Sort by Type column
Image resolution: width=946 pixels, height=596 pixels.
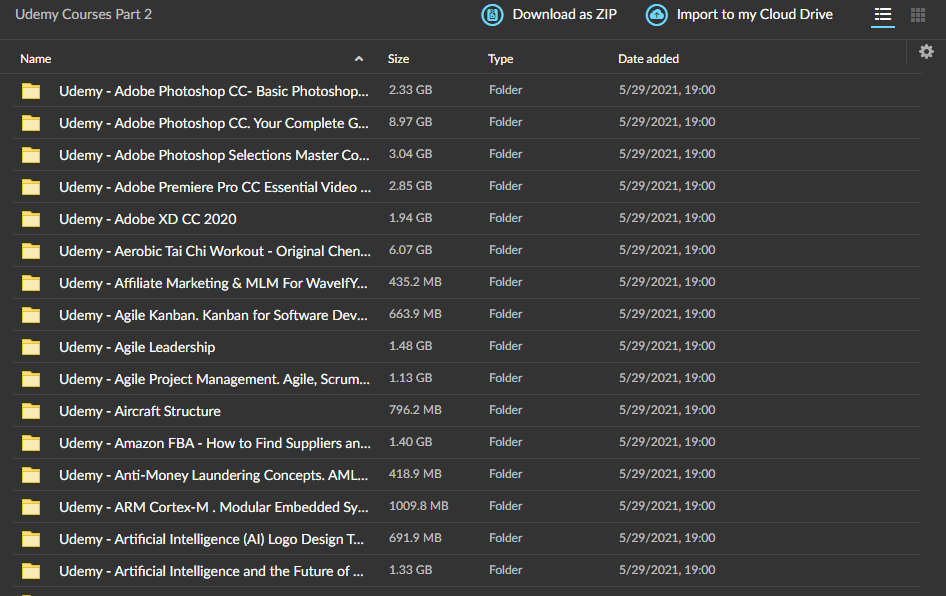500,59
